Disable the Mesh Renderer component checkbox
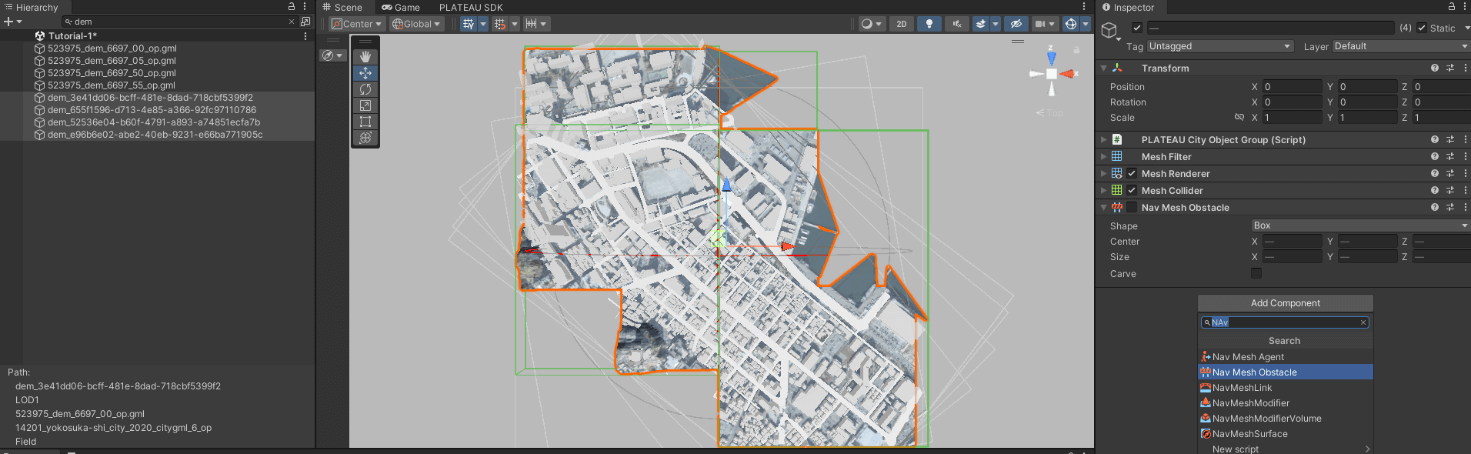Viewport: 1471px width, 454px height. coord(1132,174)
